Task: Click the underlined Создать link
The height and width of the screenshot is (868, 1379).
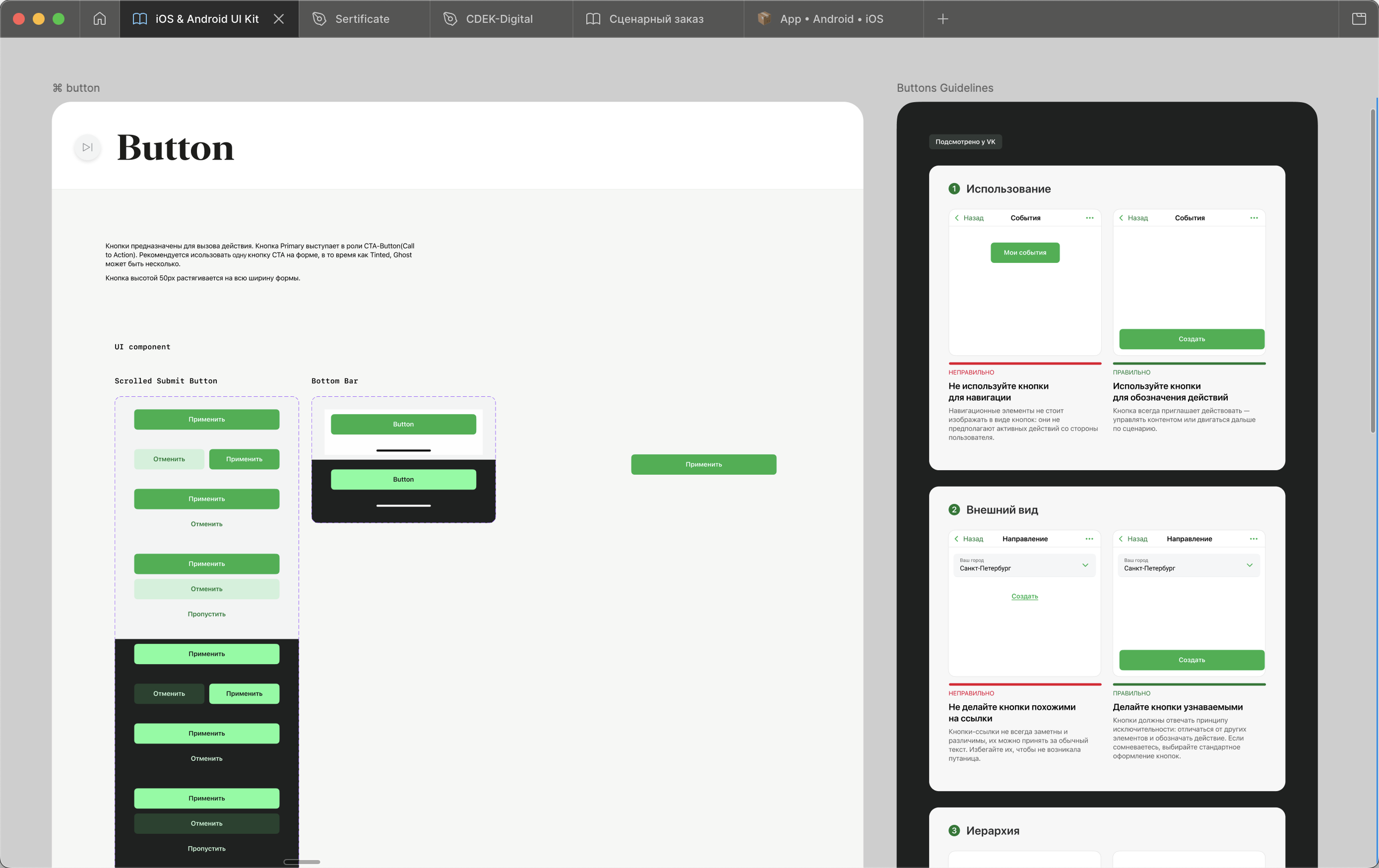Action: click(x=1024, y=596)
